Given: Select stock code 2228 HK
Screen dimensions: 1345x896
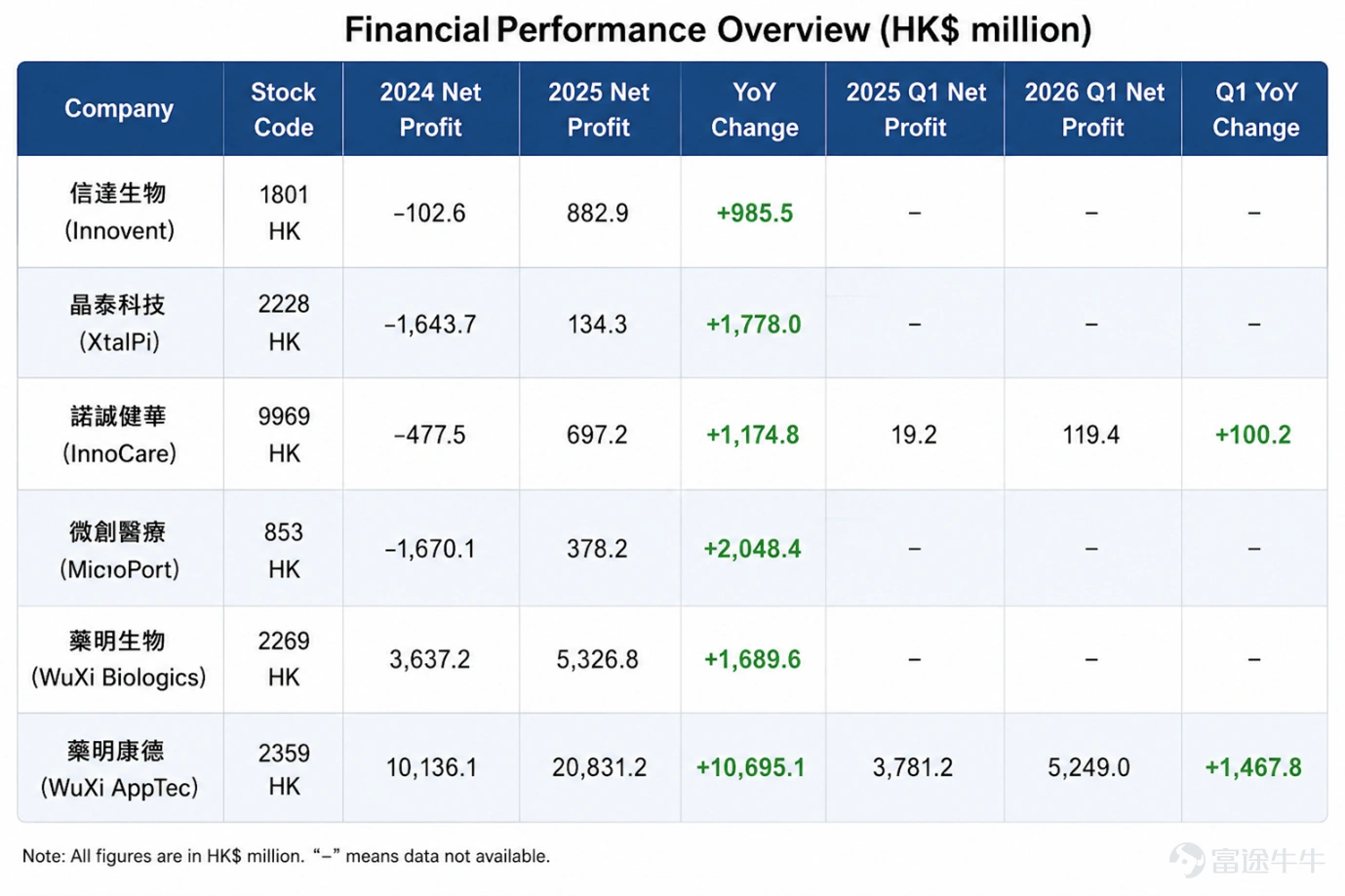Looking at the screenshot, I should (284, 323).
